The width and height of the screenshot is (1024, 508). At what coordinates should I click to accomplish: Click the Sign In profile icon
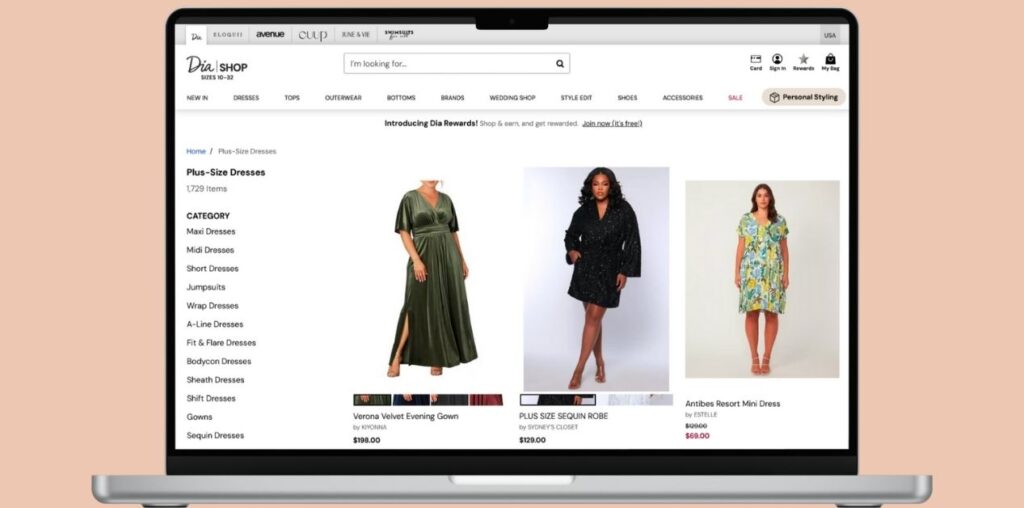pyautogui.click(x=777, y=63)
